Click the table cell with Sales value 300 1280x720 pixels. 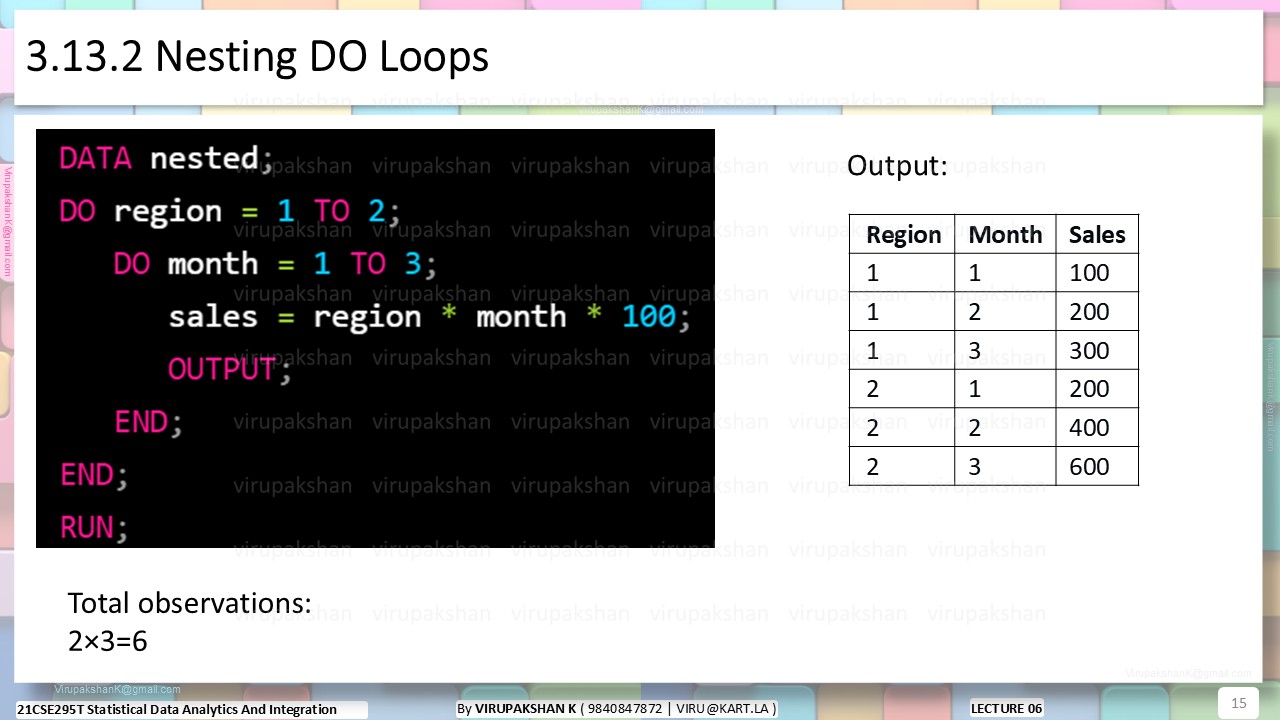[1097, 350]
